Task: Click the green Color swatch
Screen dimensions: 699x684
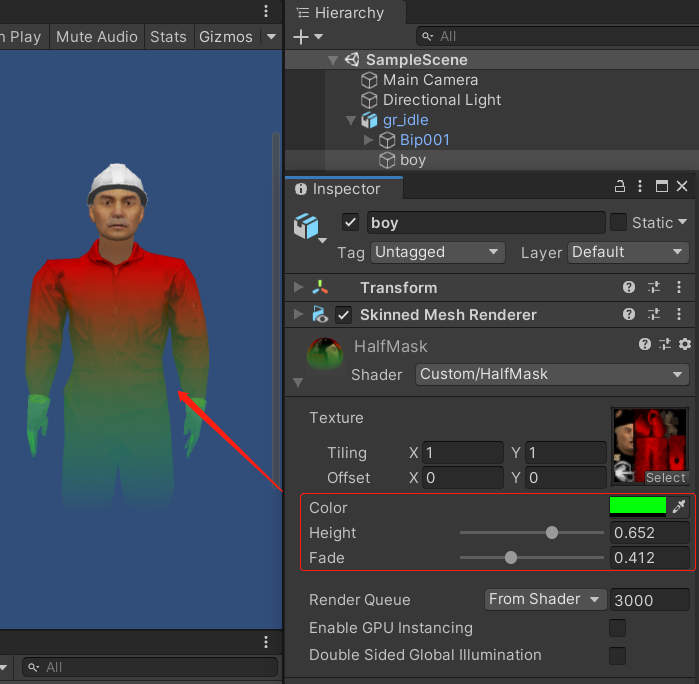Action: (638, 506)
